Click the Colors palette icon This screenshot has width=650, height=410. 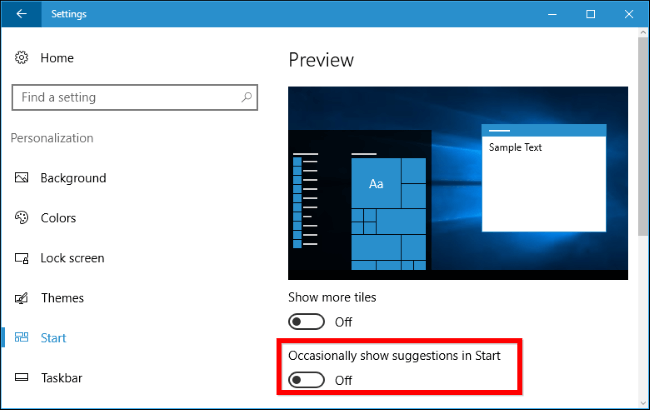(22, 218)
